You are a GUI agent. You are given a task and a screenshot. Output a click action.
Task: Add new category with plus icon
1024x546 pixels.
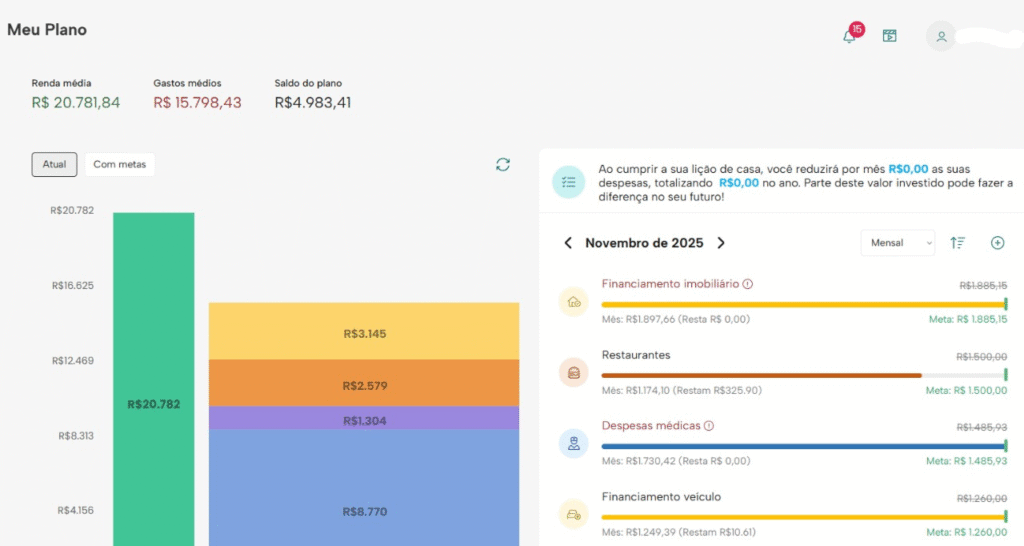point(997,243)
